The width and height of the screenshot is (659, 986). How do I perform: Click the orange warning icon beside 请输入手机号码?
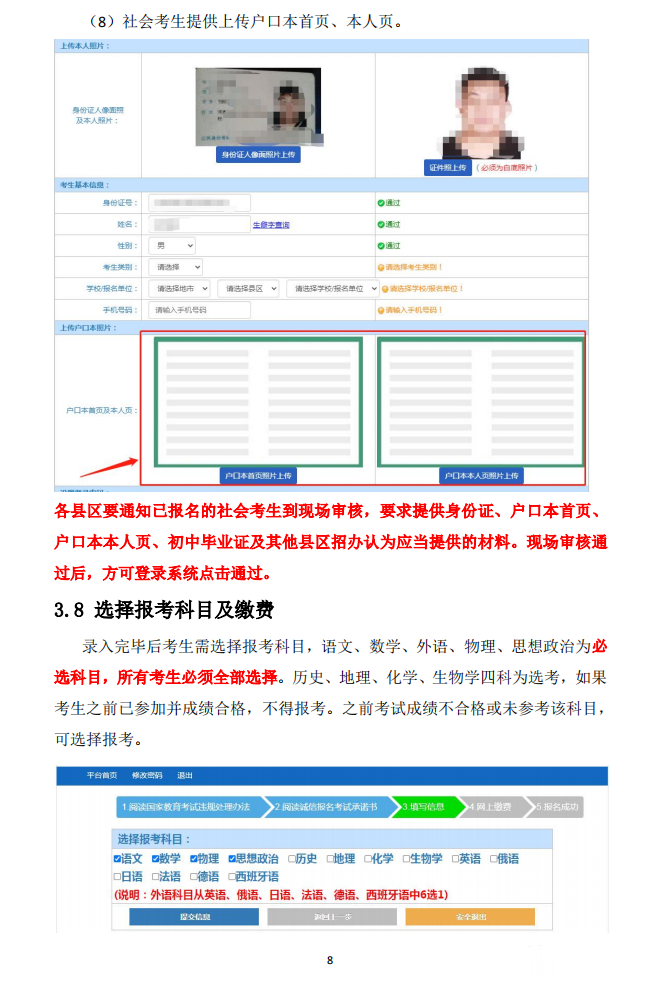(x=381, y=310)
